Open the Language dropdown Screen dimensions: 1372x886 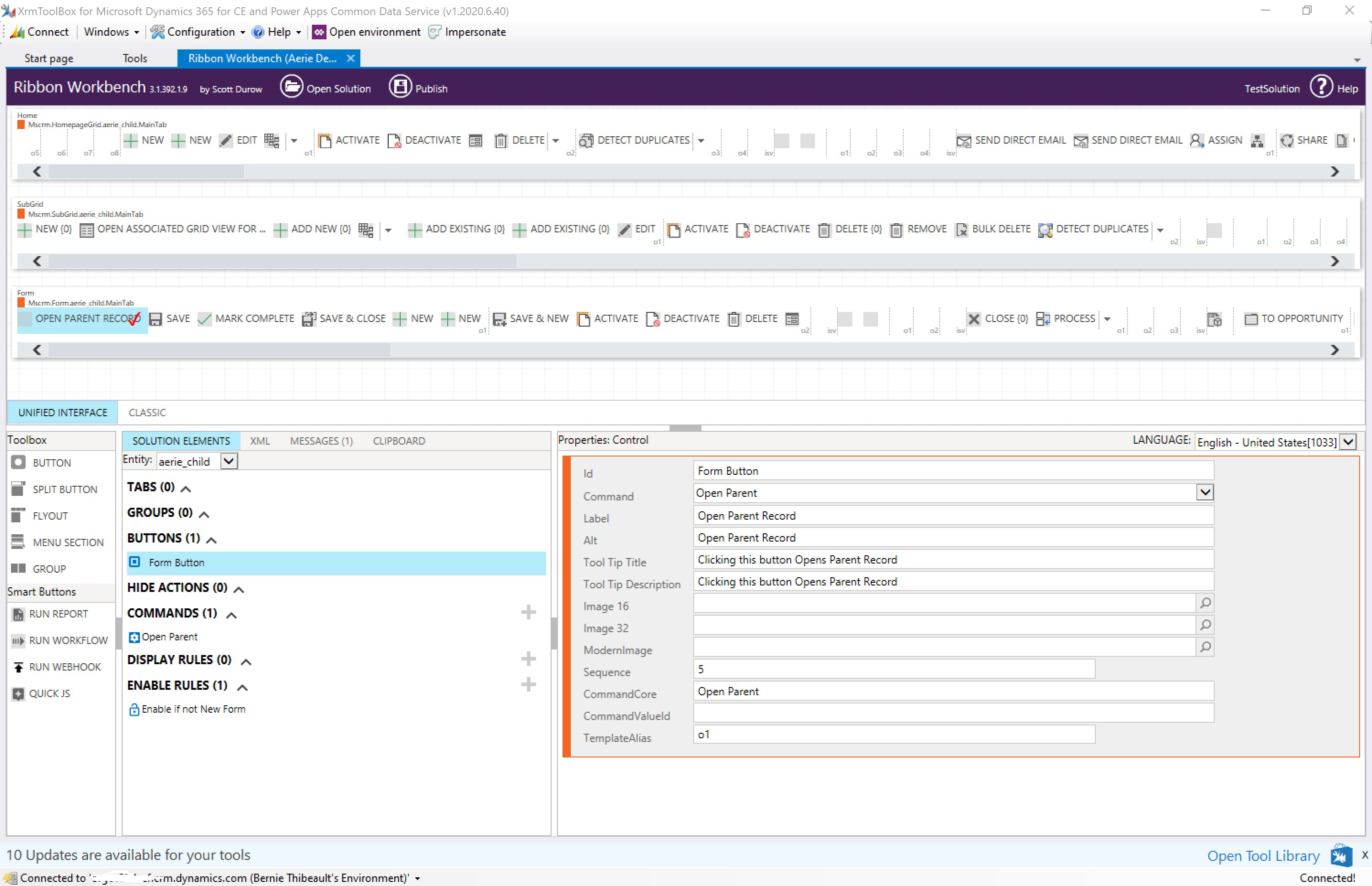pos(1348,442)
